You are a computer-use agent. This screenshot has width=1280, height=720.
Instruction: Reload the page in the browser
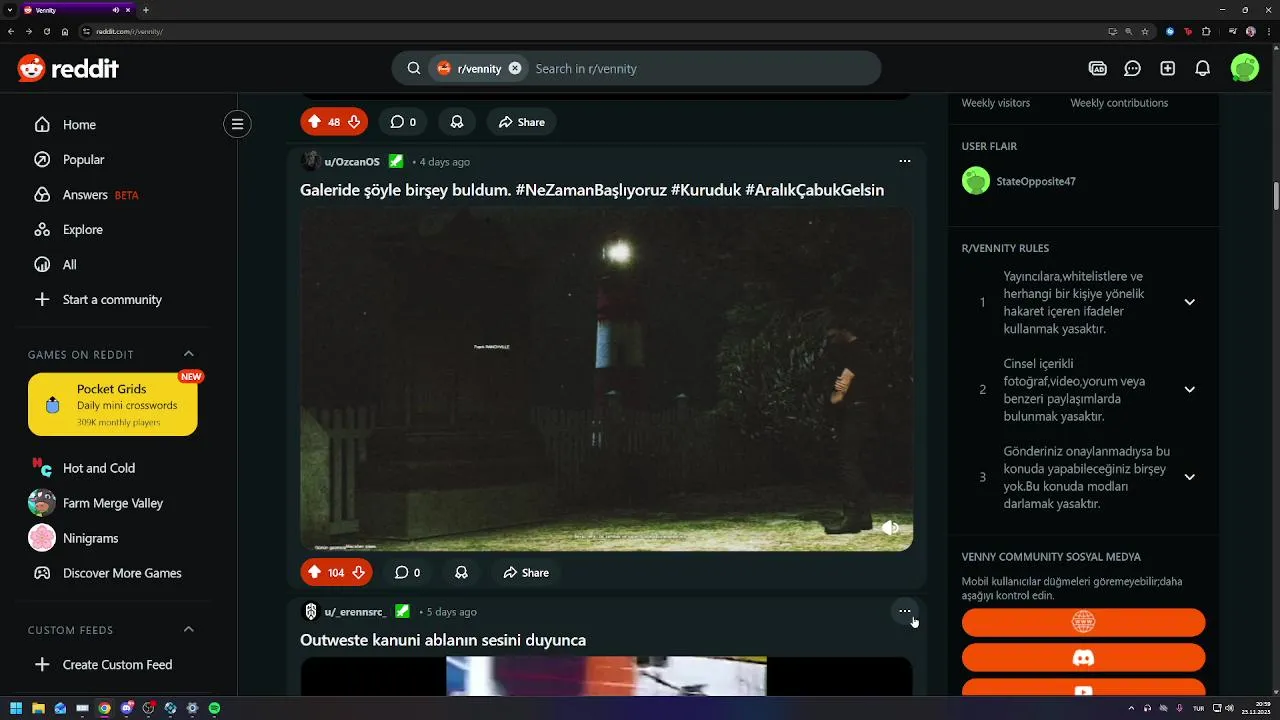click(x=46, y=31)
